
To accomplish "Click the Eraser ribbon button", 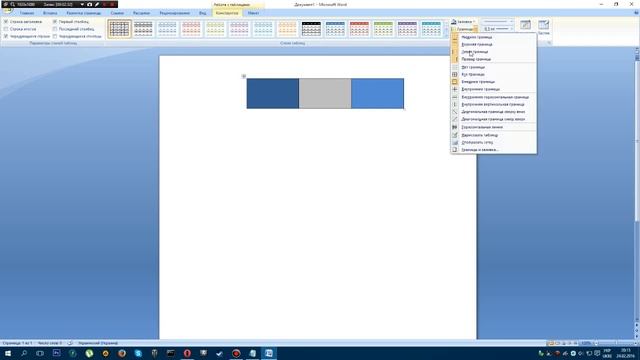I will [544, 27].
